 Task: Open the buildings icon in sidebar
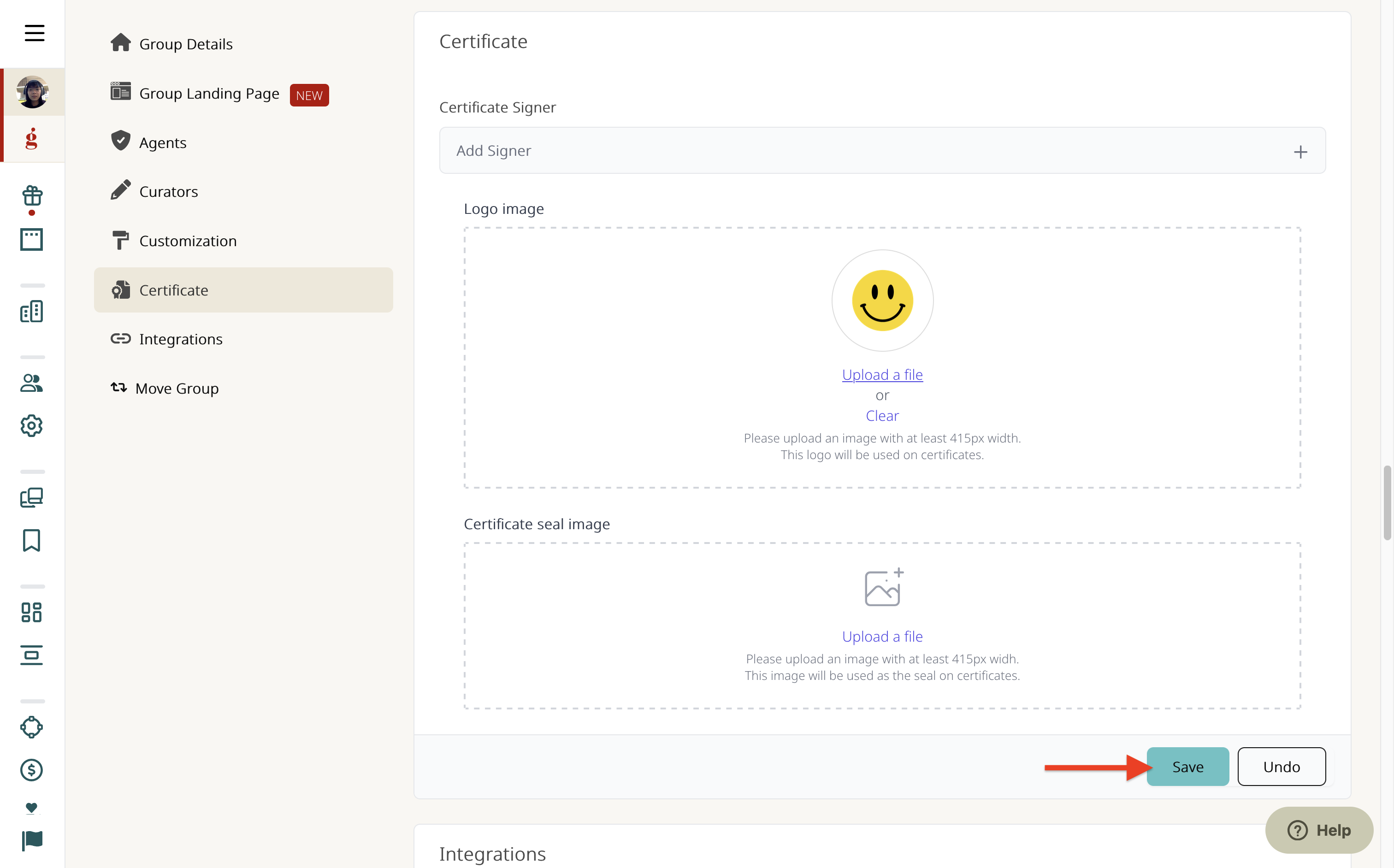[x=32, y=312]
